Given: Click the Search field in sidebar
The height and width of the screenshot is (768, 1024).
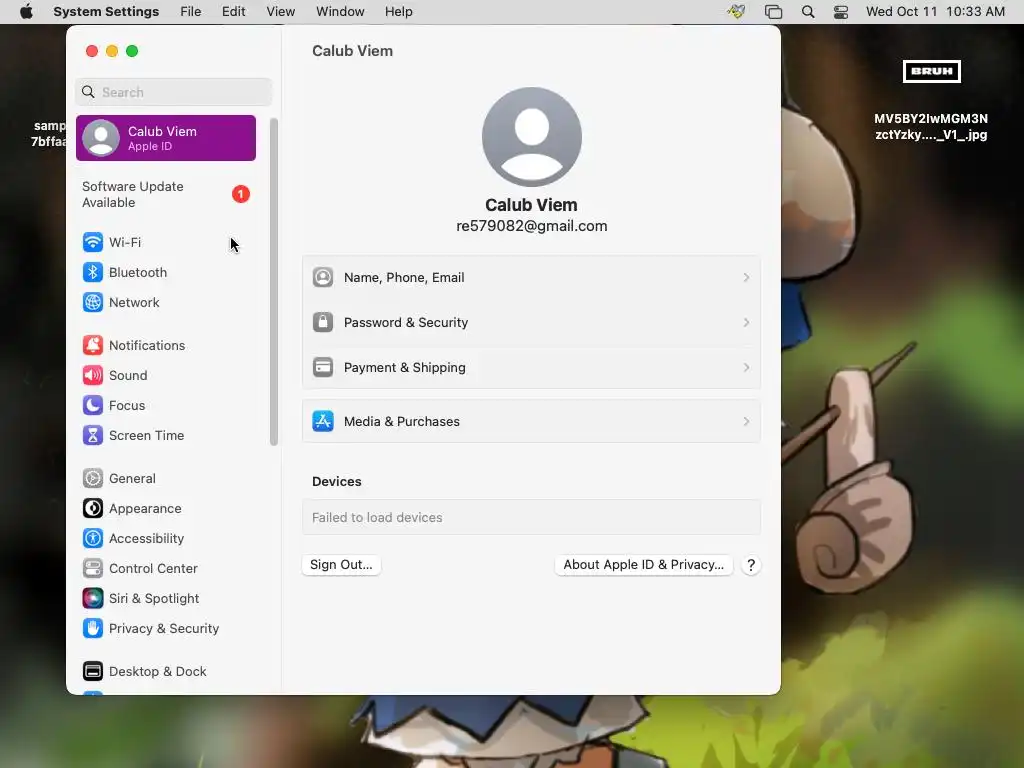Looking at the screenshot, I should coord(174,92).
